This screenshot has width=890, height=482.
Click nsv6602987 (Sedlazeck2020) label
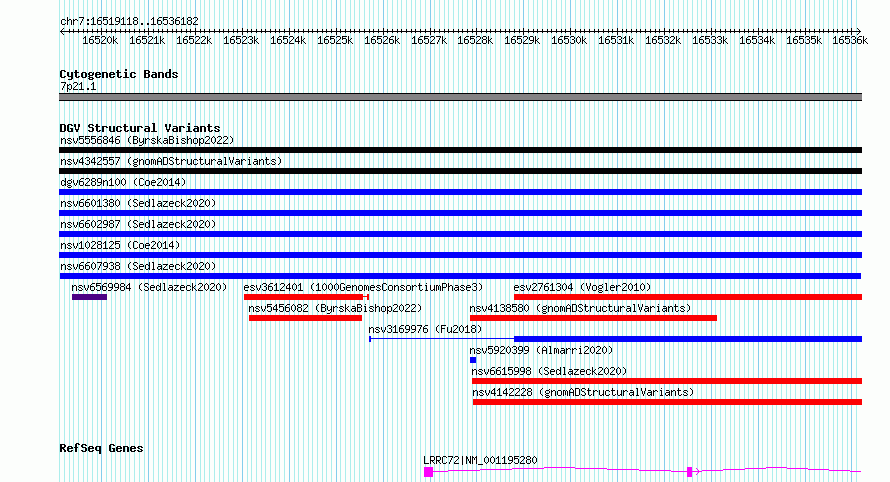(138, 224)
